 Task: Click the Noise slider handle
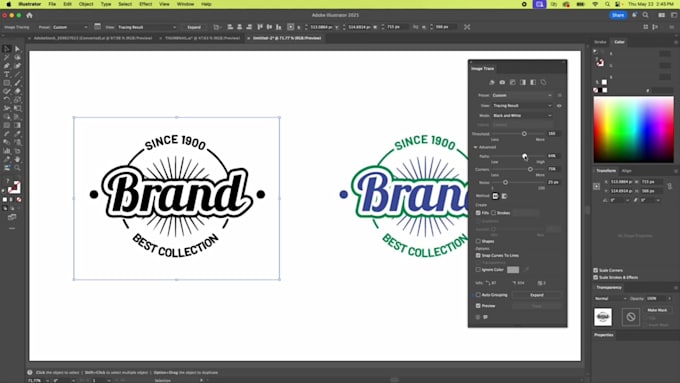click(x=505, y=183)
